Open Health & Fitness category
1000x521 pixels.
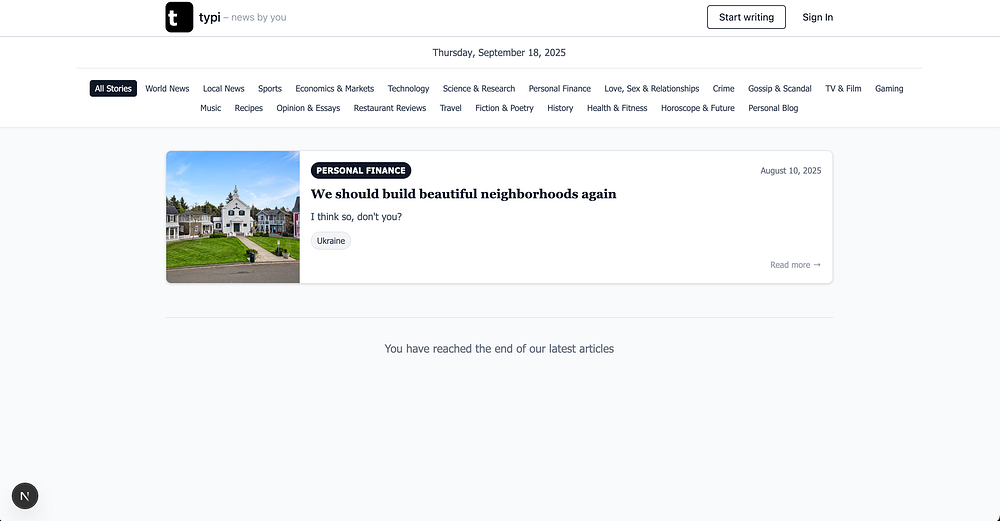(x=617, y=108)
